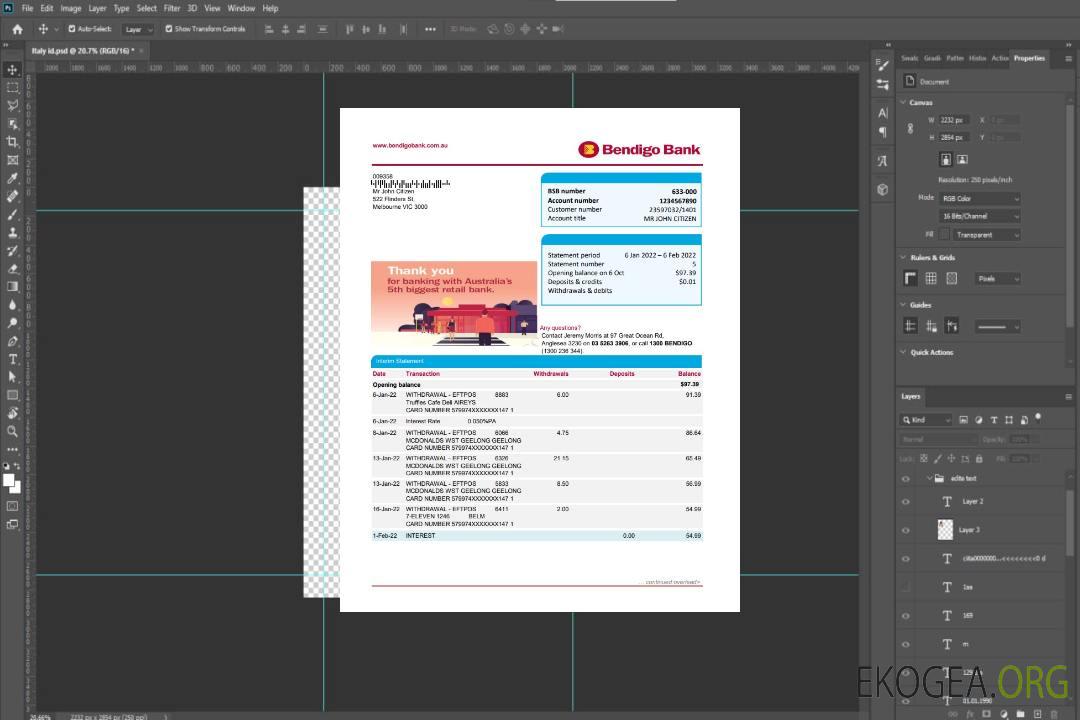Select the Eraser tool
Viewport: 1080px width, 720px height.
pos(12,269)
